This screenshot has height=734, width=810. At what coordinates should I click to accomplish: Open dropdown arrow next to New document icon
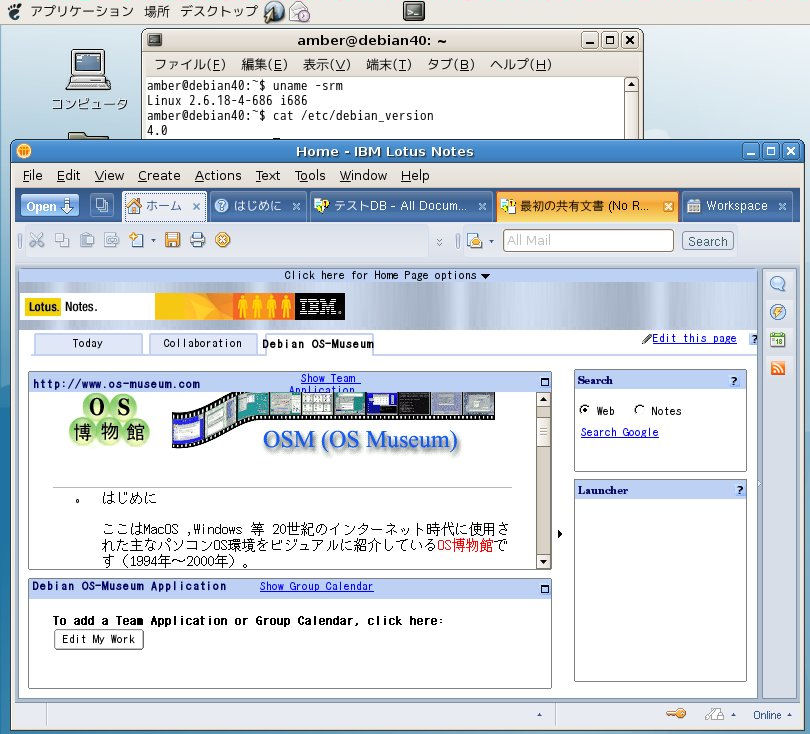click(x=153, y=241)
